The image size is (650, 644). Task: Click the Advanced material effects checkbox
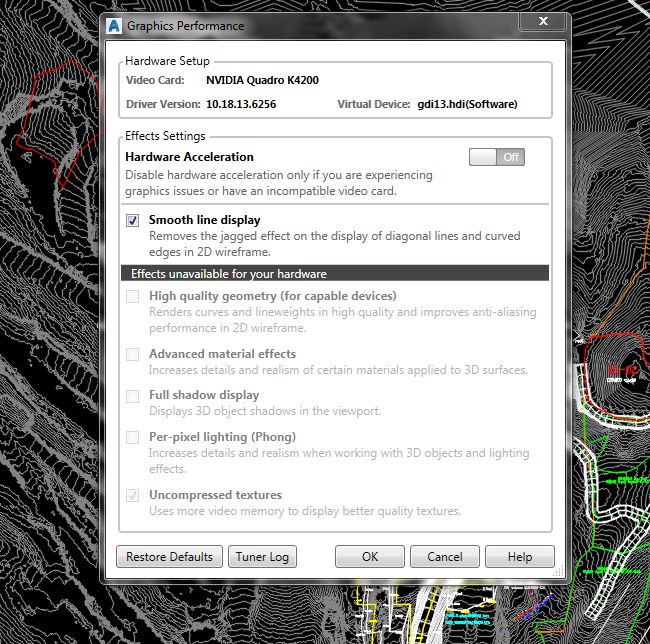tap(133, 354)
